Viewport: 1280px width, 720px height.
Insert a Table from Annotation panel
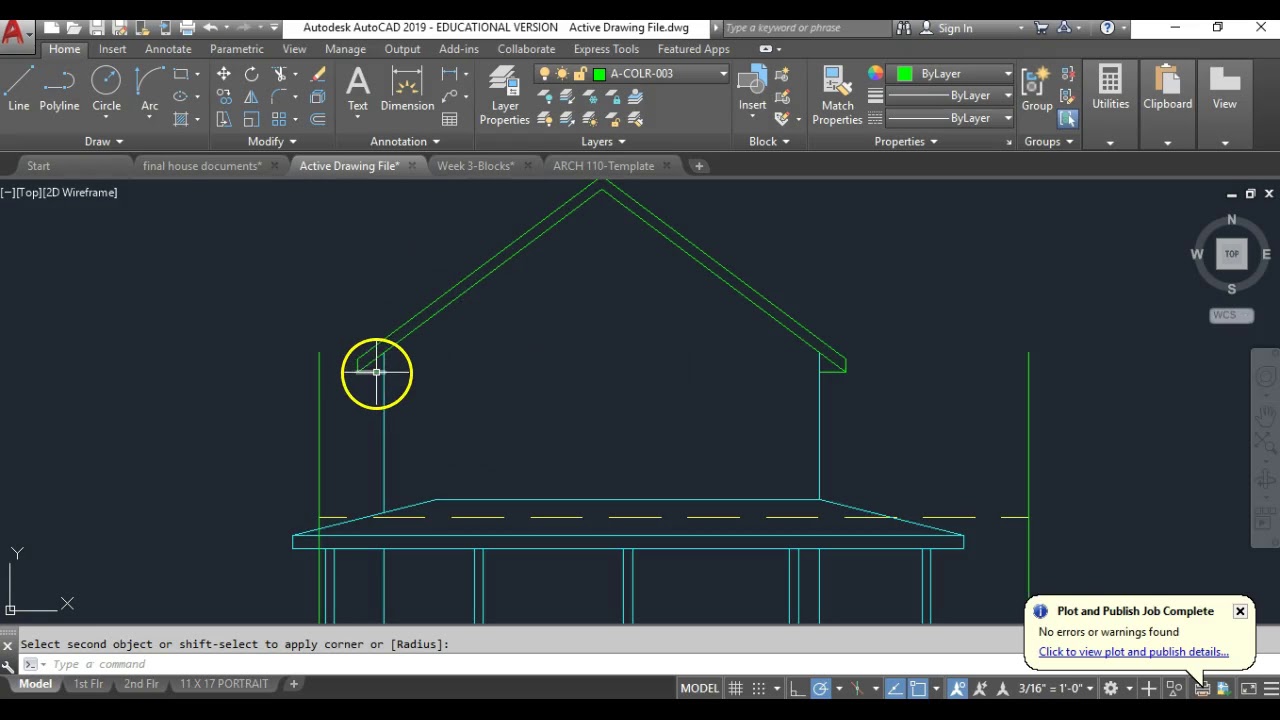tap(450, 119)
